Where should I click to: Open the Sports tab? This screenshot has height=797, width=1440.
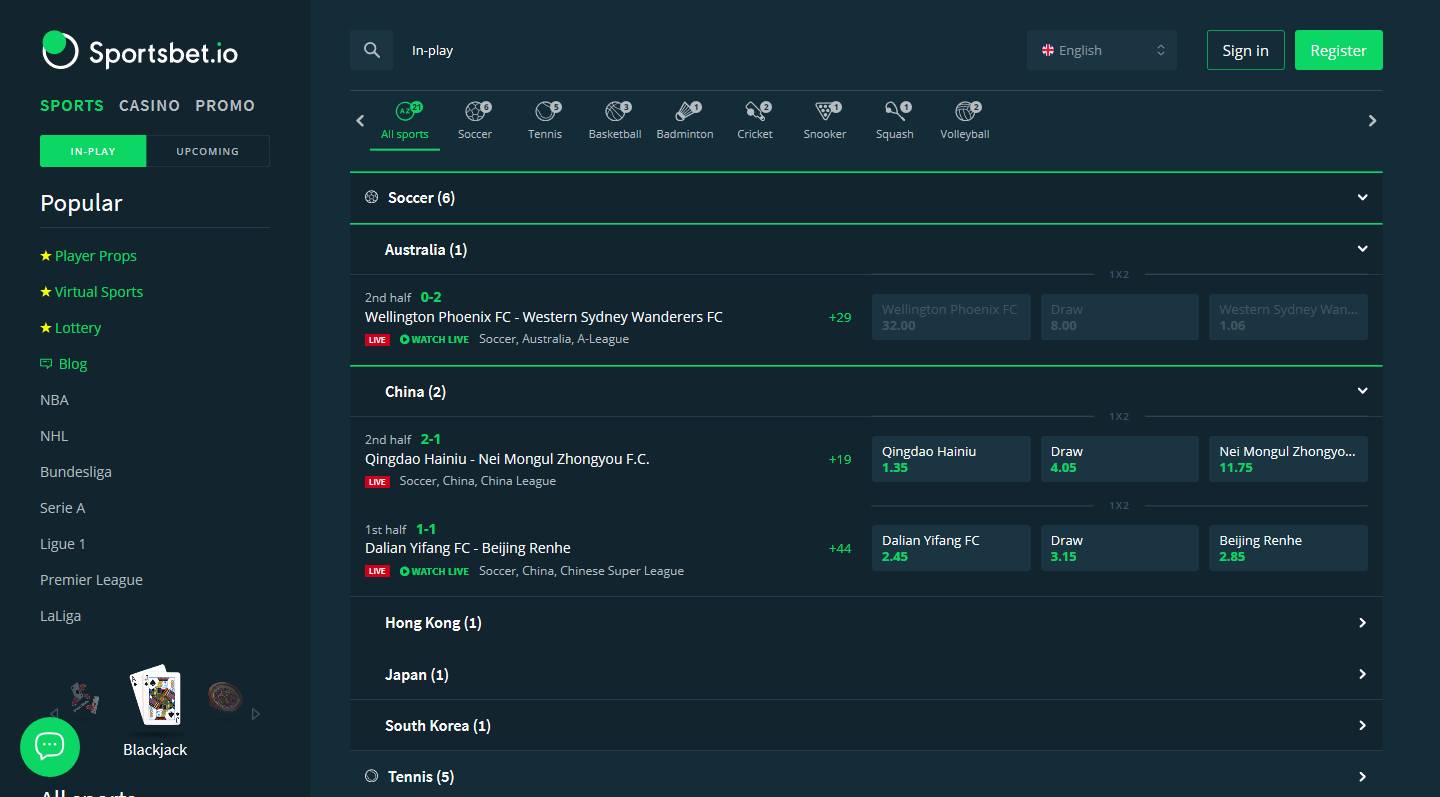pyautogui.click(x=72, y=105)
